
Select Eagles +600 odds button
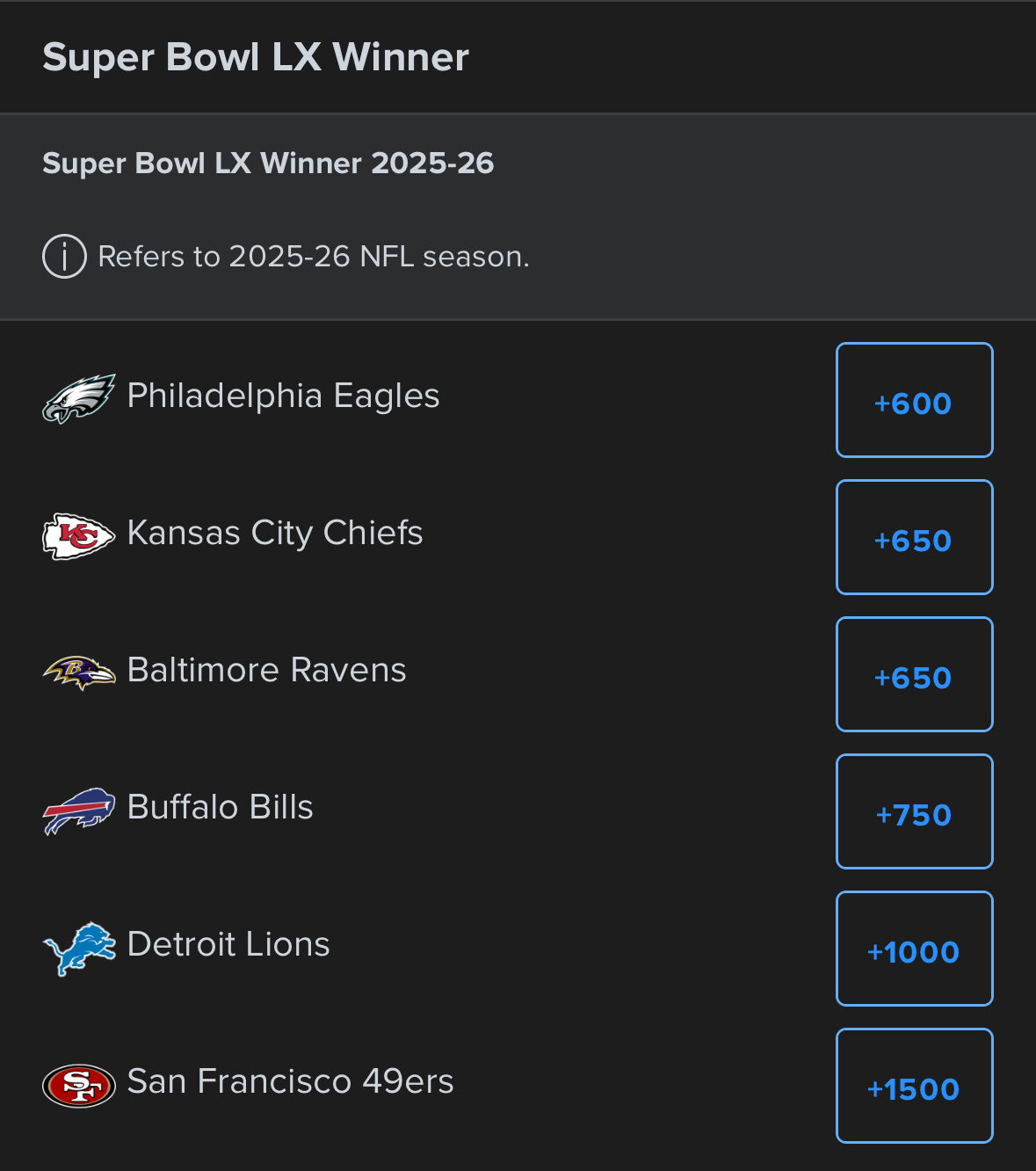pyautogui.click(x=914, y=400)
